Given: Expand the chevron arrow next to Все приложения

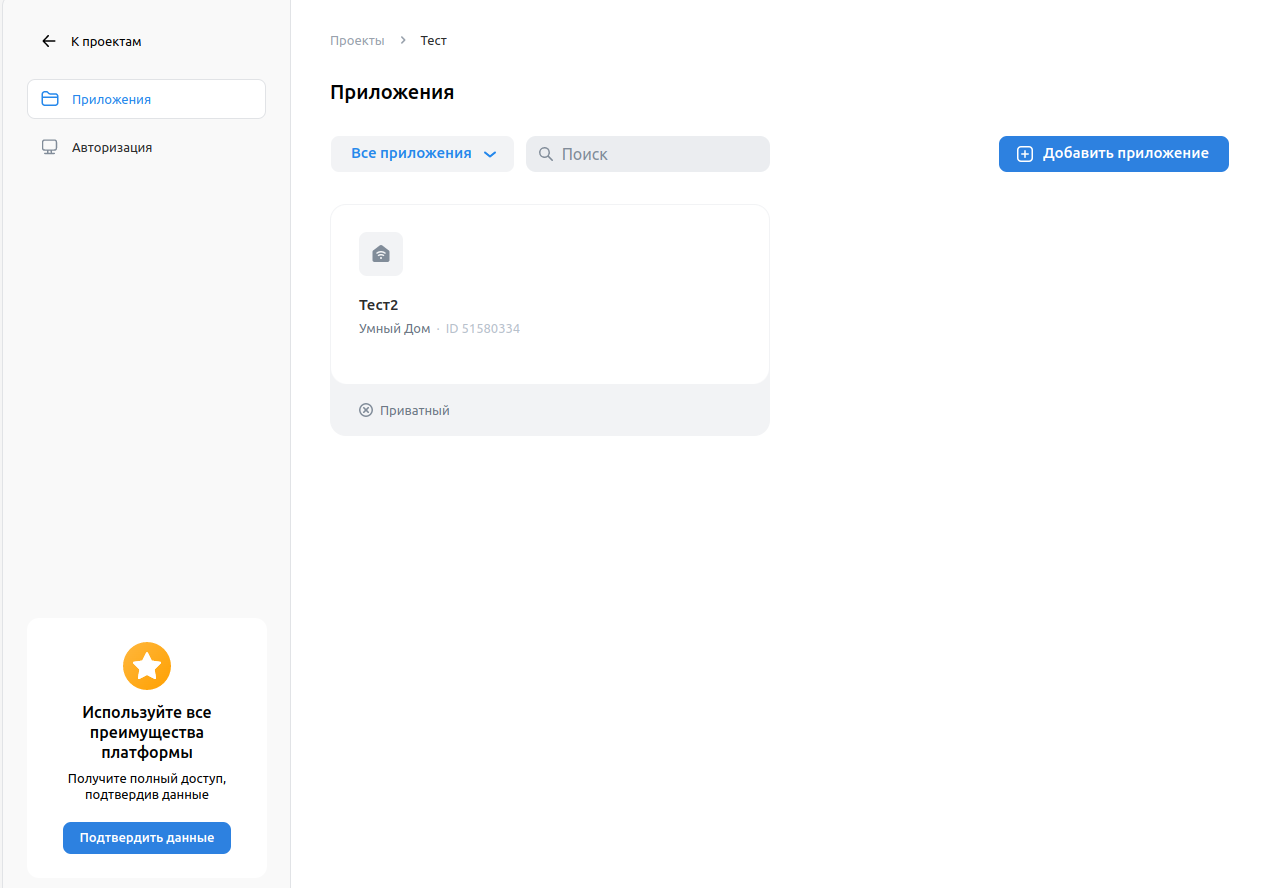Looking at the screenshot, I should (x=490, y=154).
